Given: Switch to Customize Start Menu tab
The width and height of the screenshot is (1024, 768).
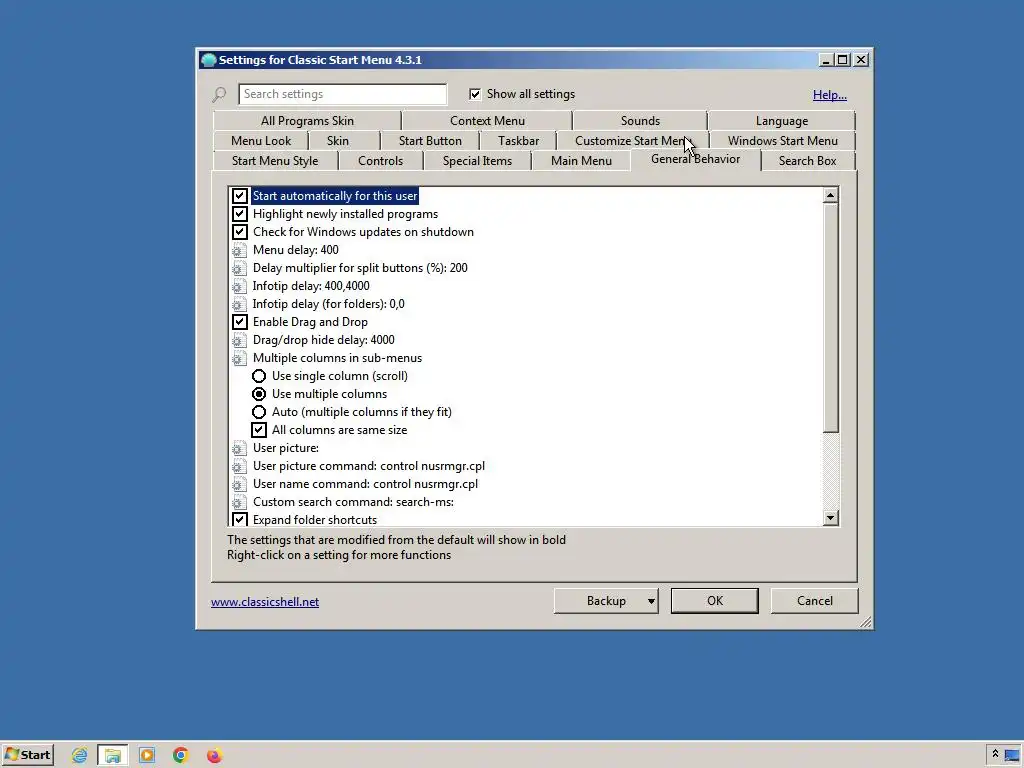Looking at the screenshot, I should 630,141.
